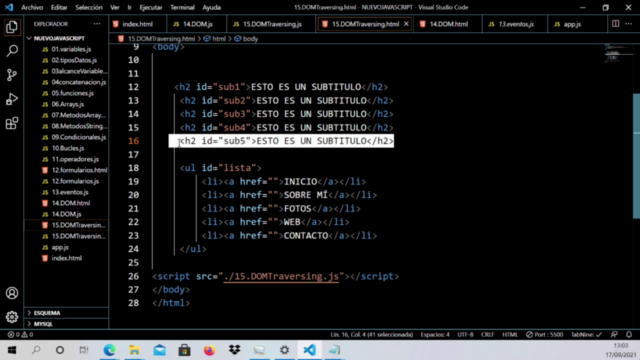The image size is (640, 360).
Task: Open Windows Settings from taskbar
Action: click(284, 350)
